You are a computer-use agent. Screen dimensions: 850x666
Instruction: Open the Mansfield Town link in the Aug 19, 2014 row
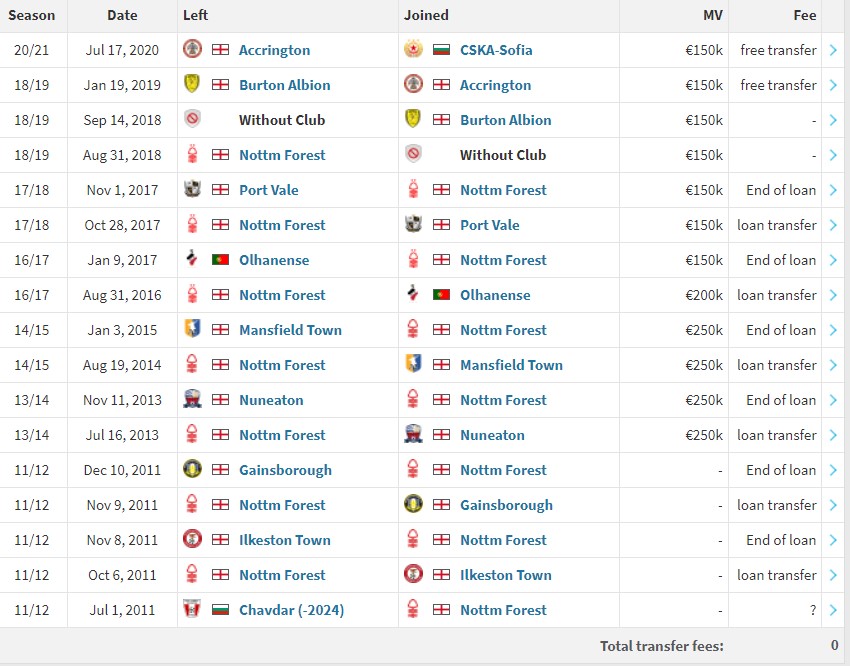point(511,365)
